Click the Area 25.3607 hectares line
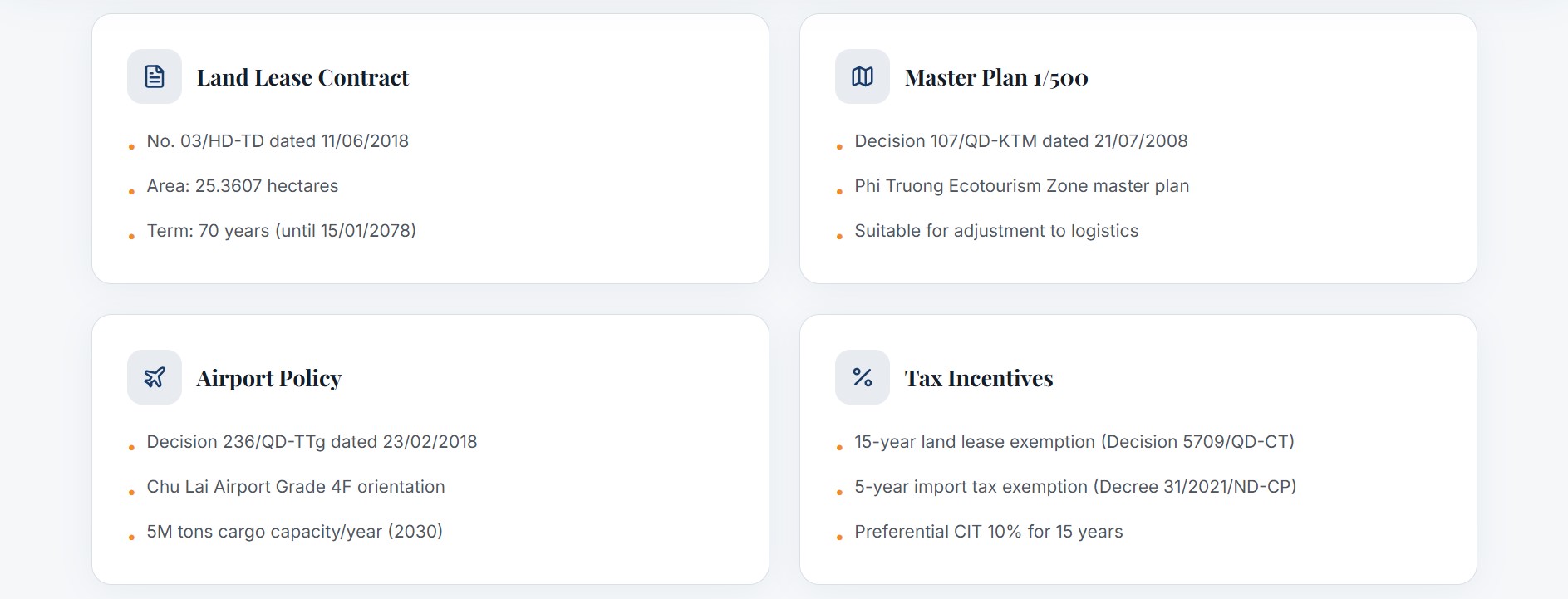The width and height of the screenshot is (1568, 599). click(x=243, y=186)
